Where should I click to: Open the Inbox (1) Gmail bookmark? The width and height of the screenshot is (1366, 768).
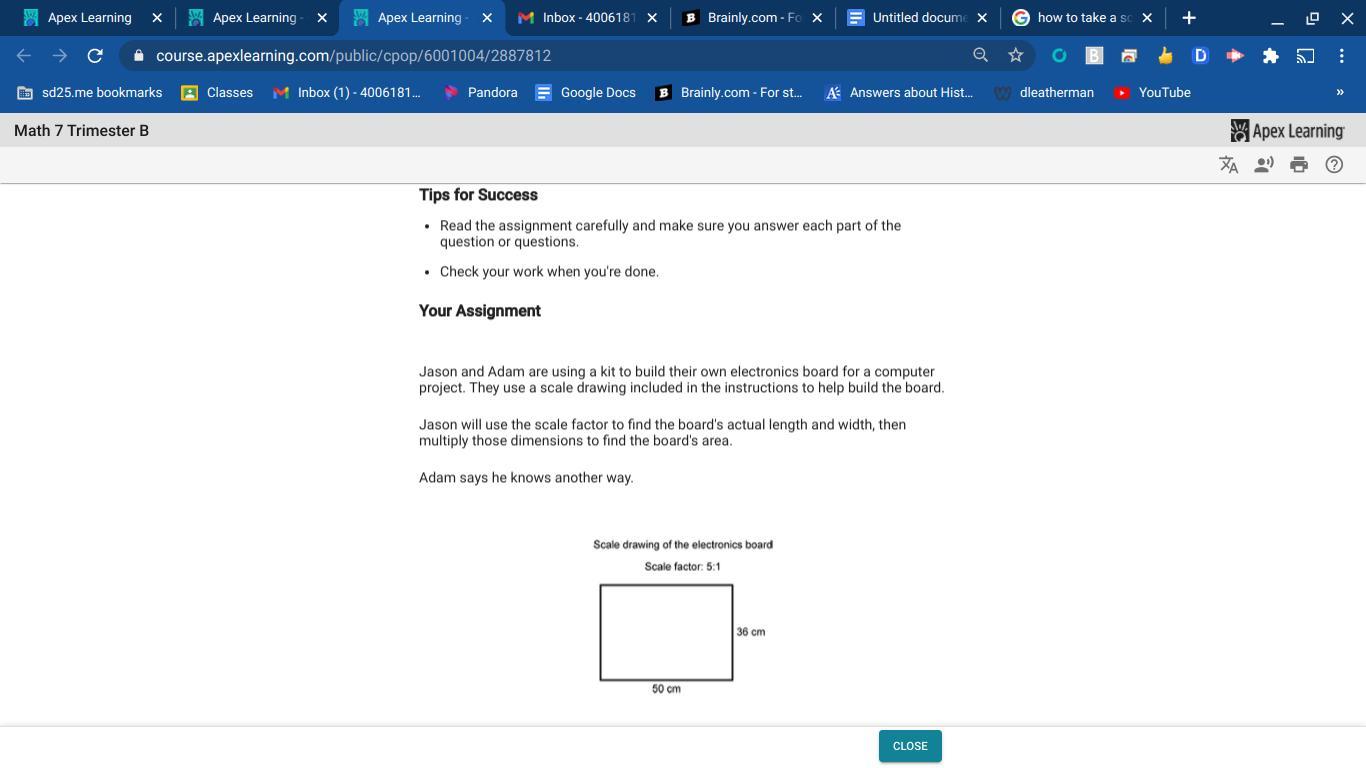click(x=347, y=92)
